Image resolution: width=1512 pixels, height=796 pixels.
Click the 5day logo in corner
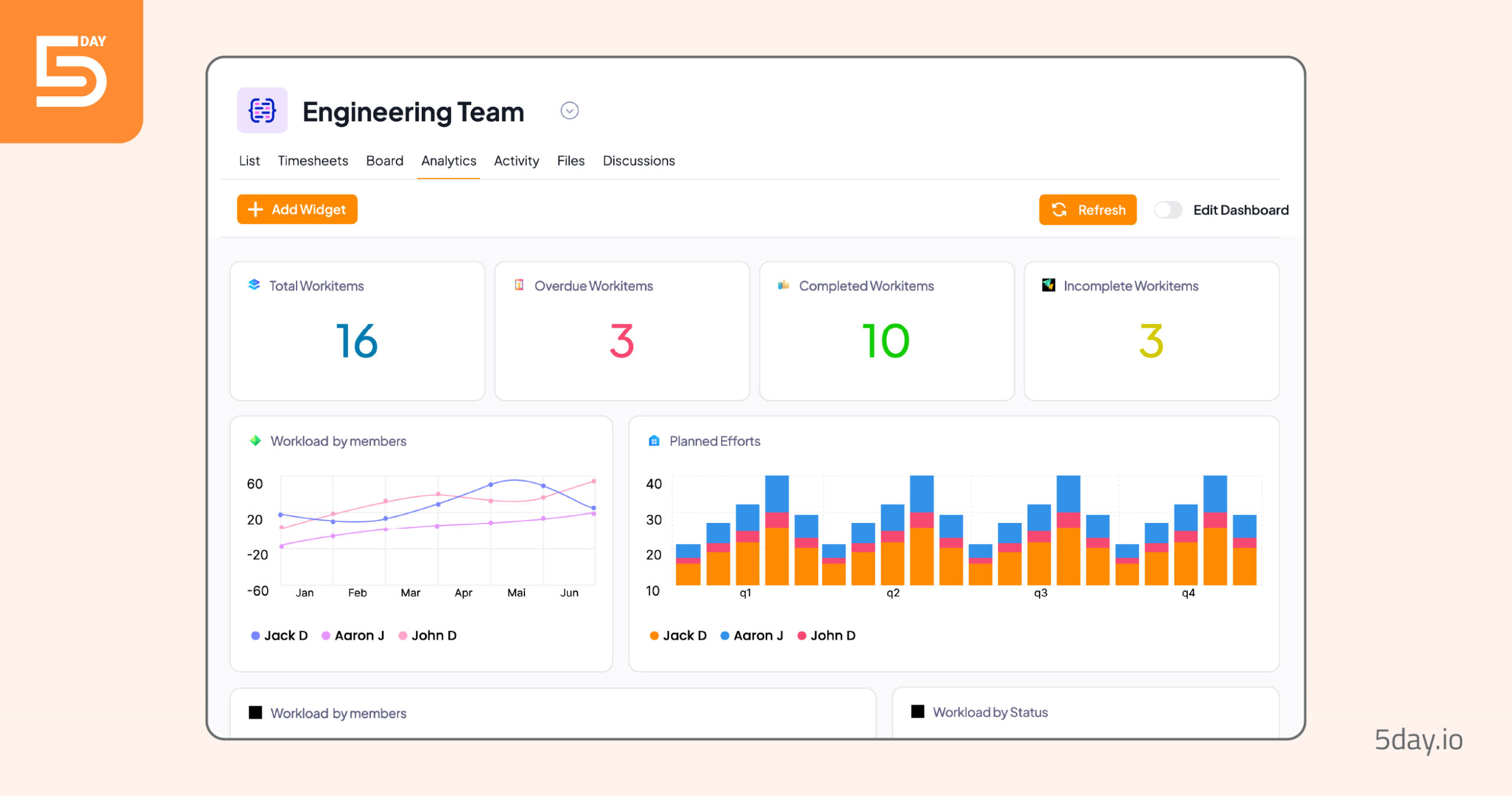coord(71,72)
